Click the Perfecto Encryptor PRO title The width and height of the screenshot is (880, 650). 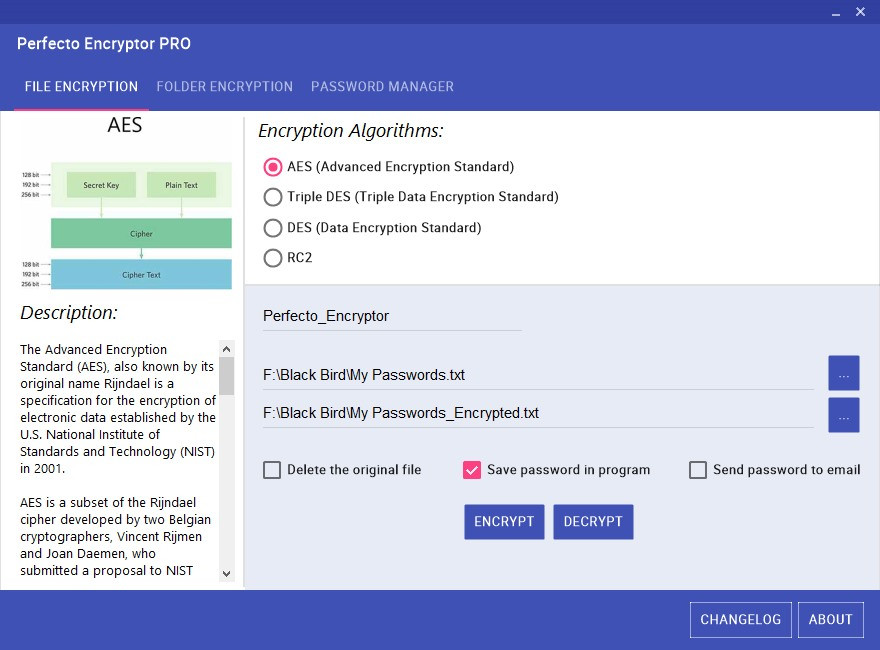104,43
